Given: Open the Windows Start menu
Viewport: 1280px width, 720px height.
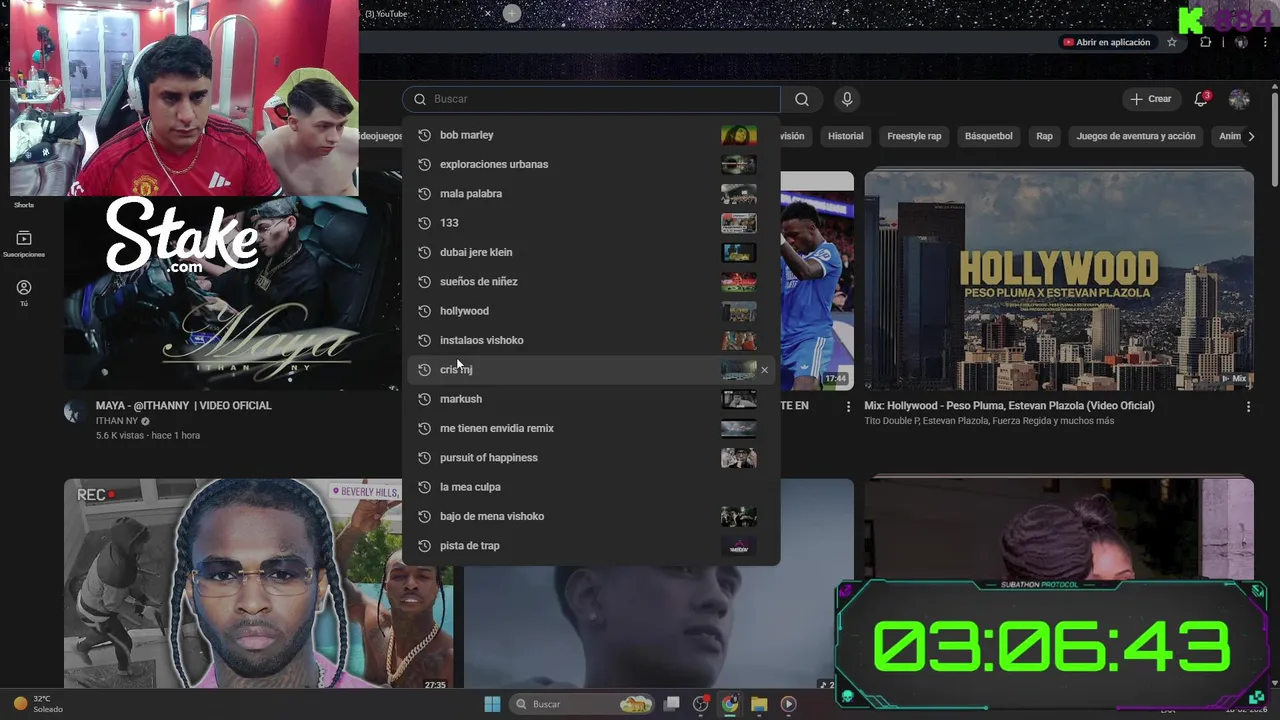Looking at the screenshot, I should (x=492, y=704).
